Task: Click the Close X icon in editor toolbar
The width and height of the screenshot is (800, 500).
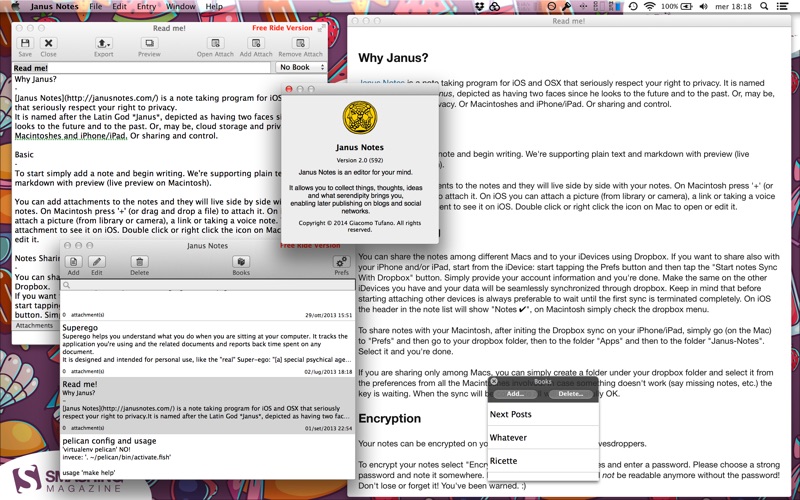Action: (x=48, y=43)
